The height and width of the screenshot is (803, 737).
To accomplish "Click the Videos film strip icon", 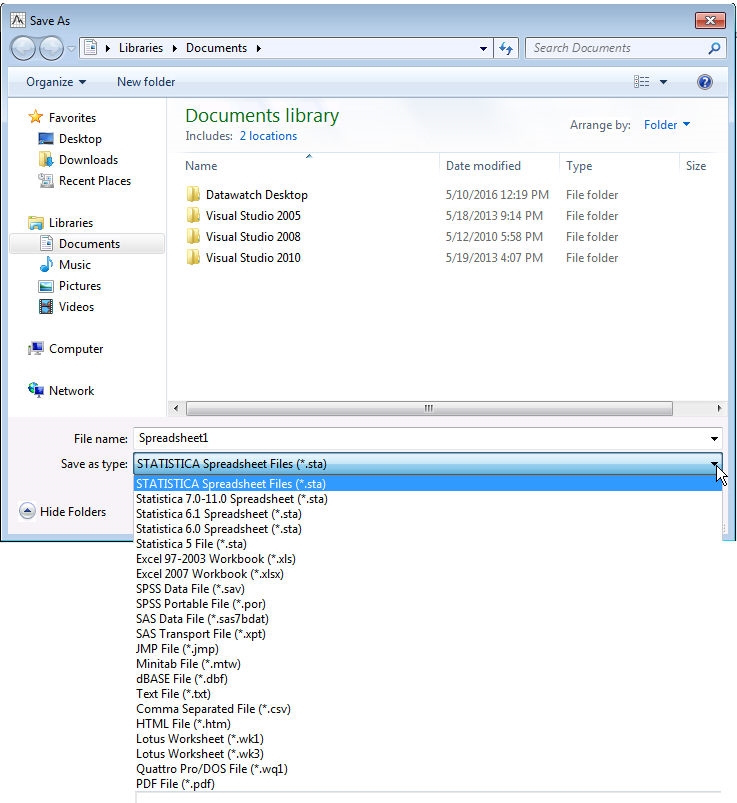I will (x=46, y=307).
